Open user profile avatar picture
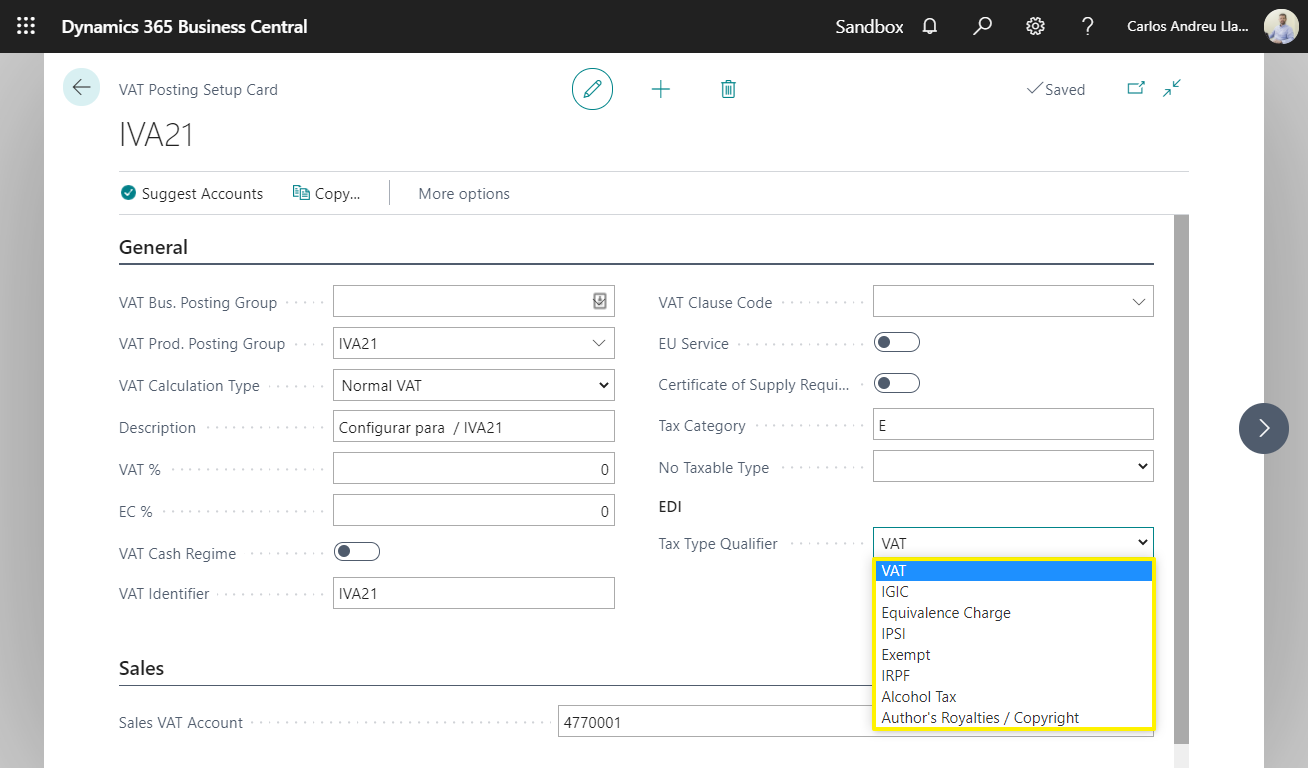Image resolution: width=1308 pixels, height=768 pixels. [x=1281, y=26]
